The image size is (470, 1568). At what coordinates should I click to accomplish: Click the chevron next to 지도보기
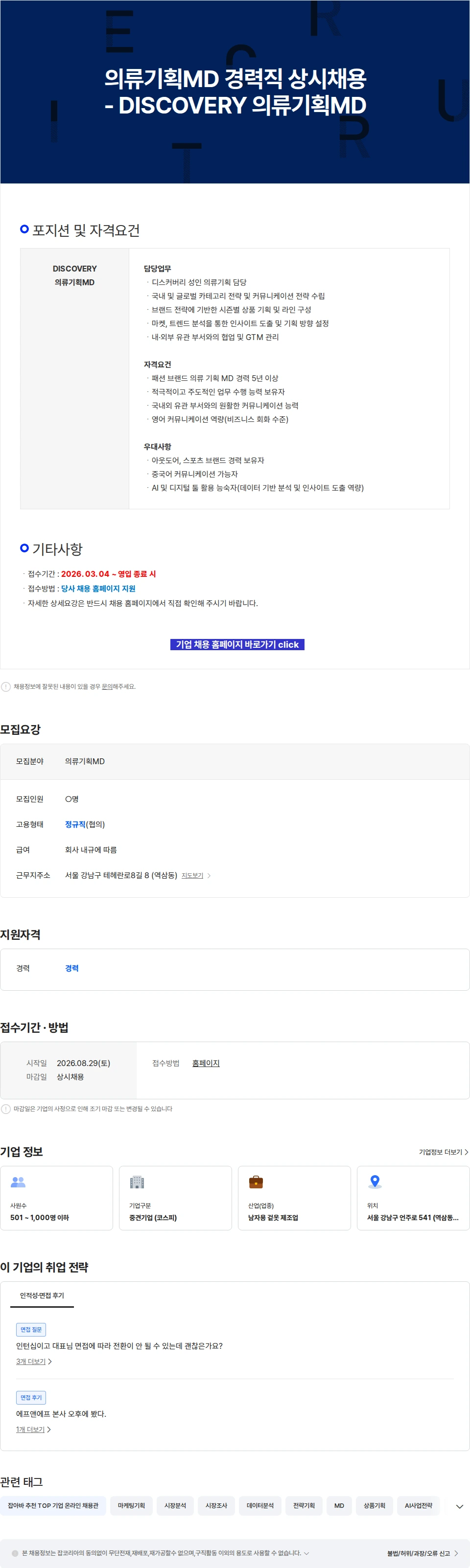point(209,875)
